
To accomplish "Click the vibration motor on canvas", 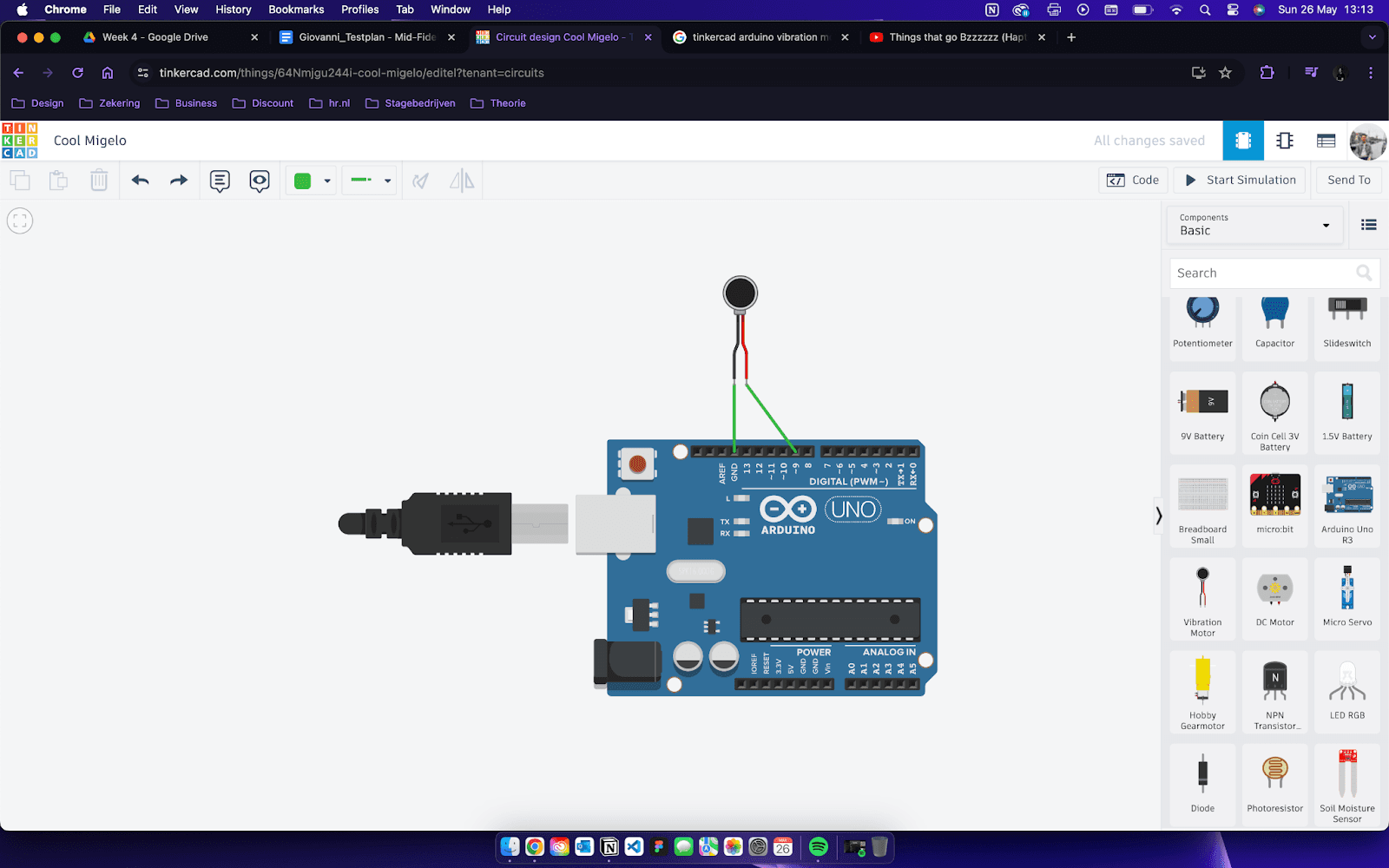I will point(740,294).
